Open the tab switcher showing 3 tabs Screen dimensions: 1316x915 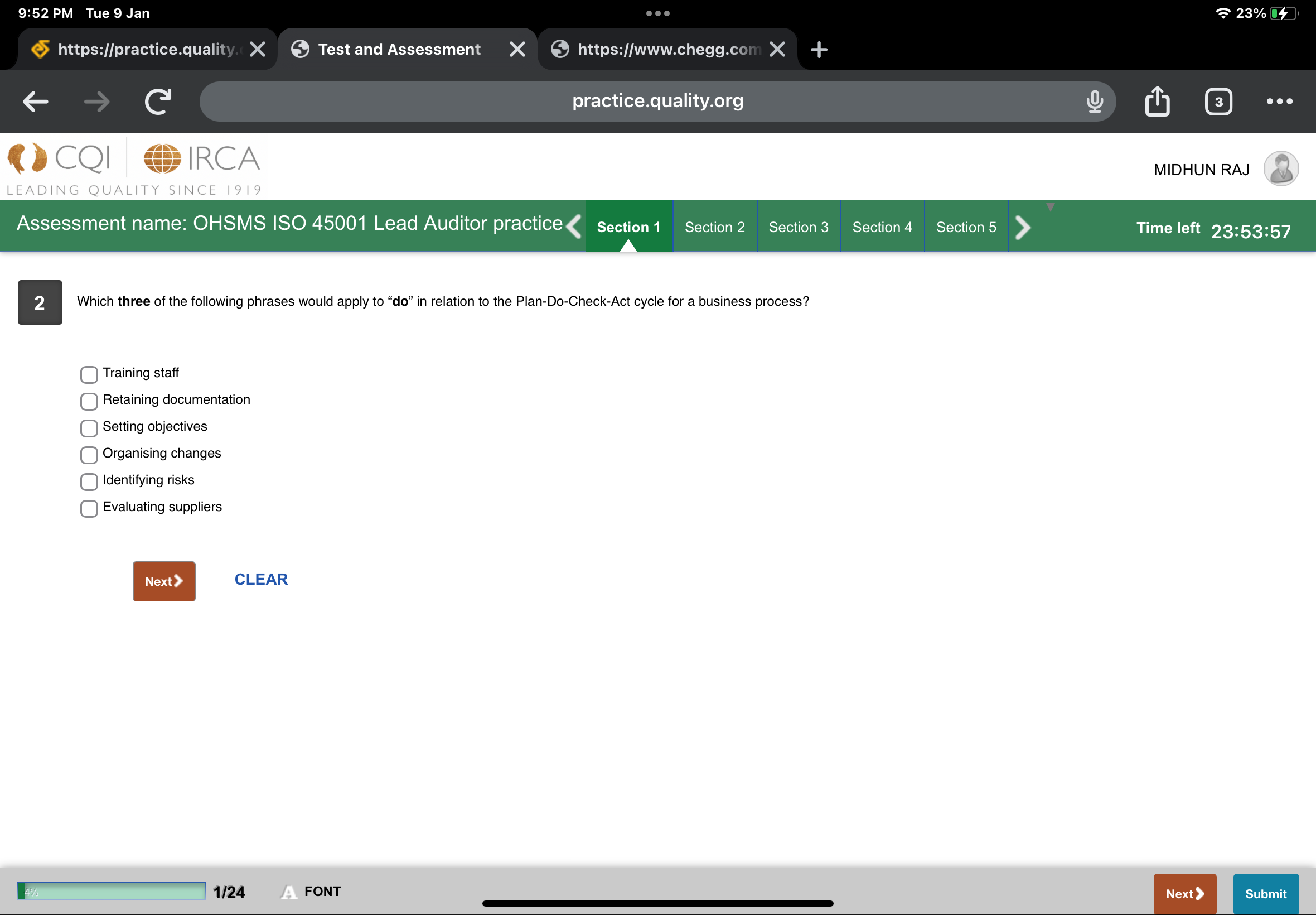[1218, 102]
